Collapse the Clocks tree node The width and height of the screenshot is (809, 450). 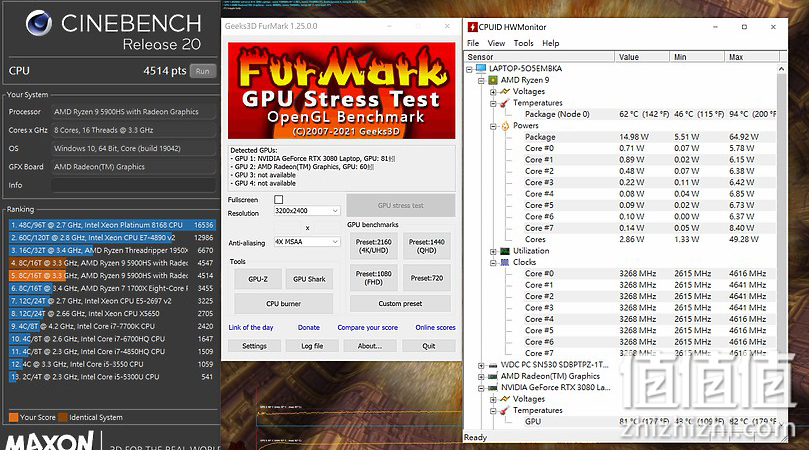(493, 263)
